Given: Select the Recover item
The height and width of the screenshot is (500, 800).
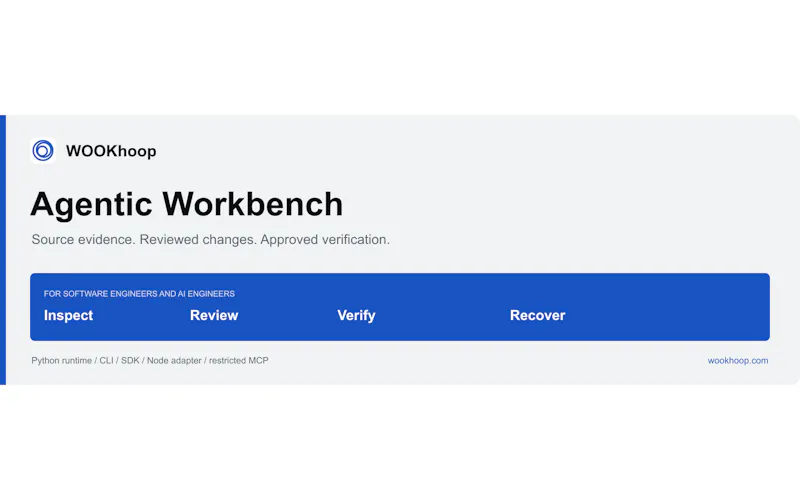Looking at the screenshot, I should [538, 315].
